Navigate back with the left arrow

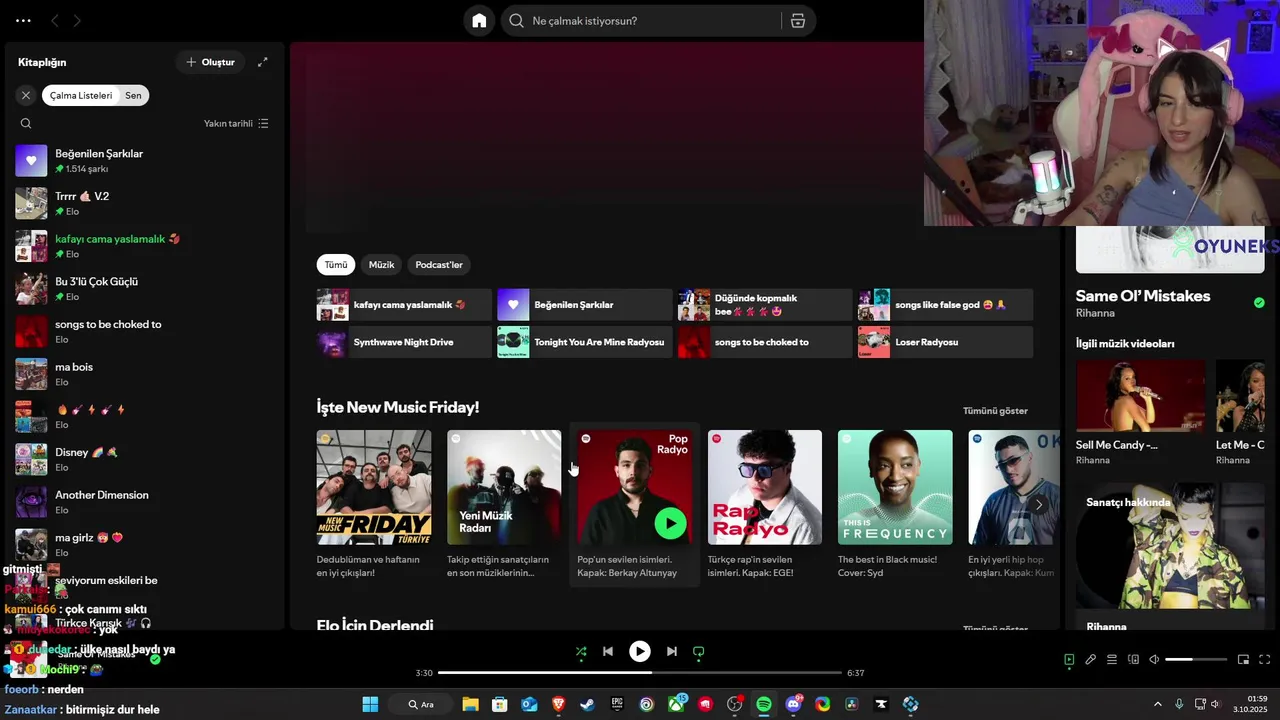(55, 20)
